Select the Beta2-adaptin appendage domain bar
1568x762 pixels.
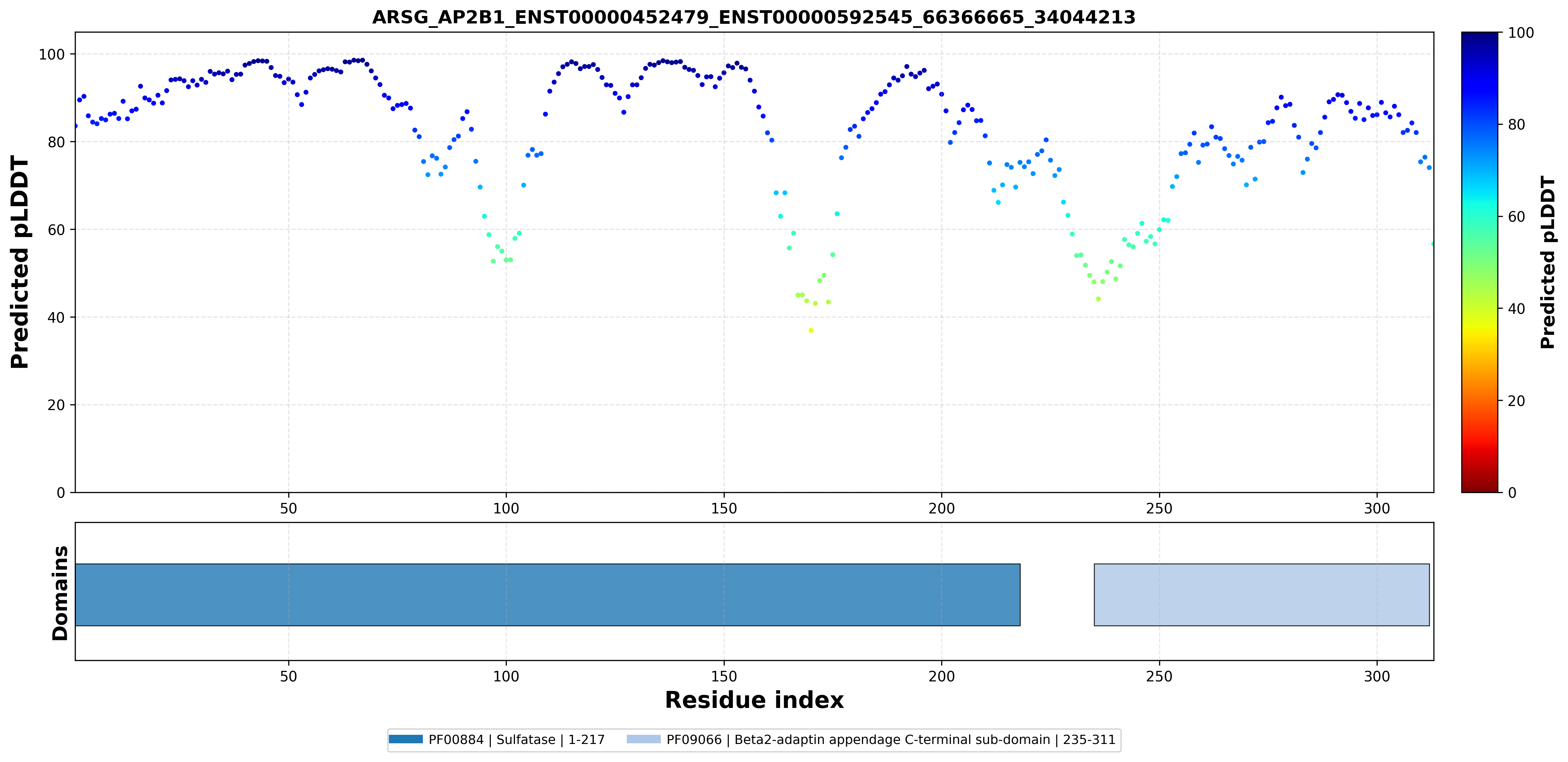click(1261, 594)
